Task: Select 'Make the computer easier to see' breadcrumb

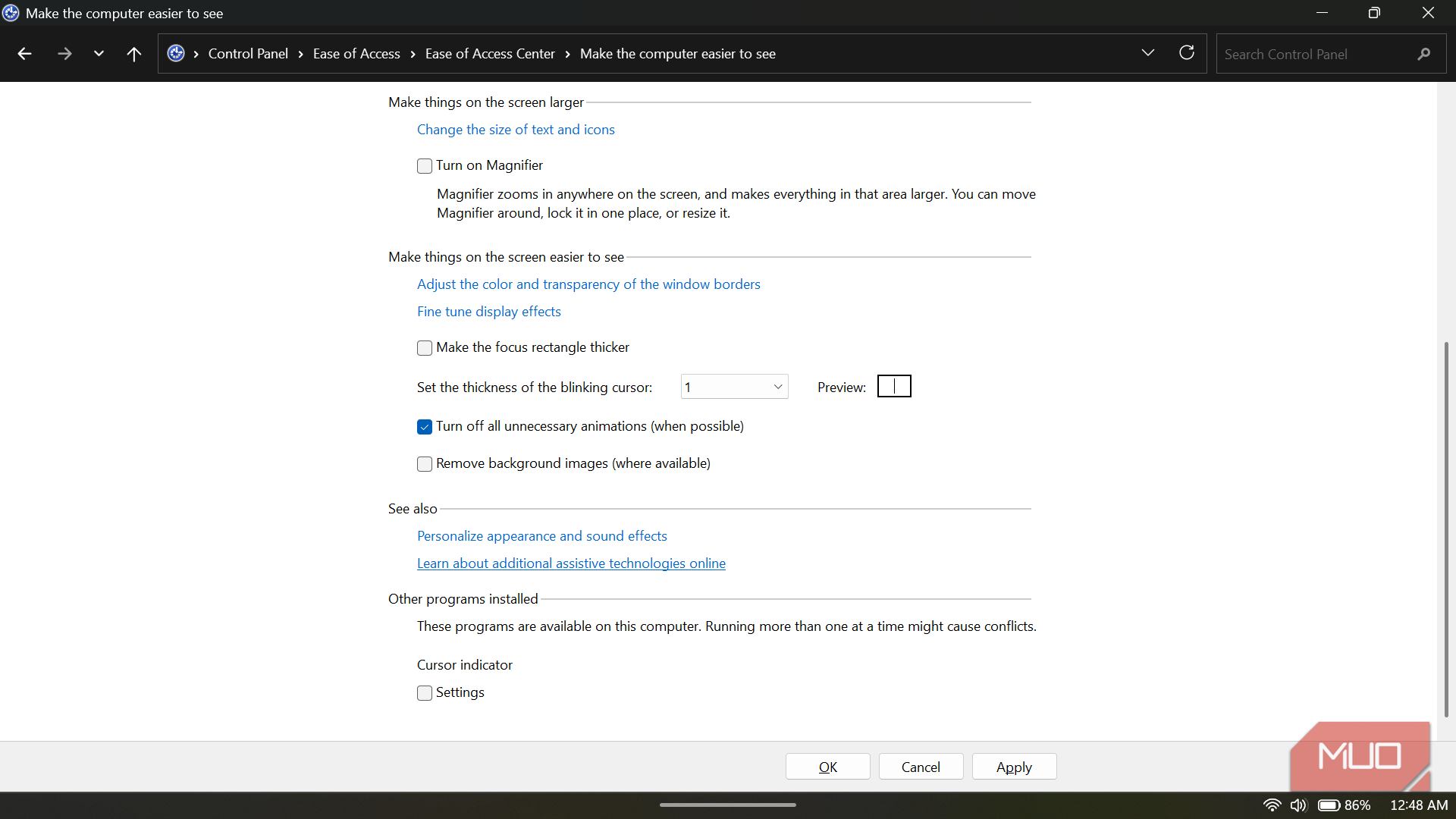Action: [678, 54]
